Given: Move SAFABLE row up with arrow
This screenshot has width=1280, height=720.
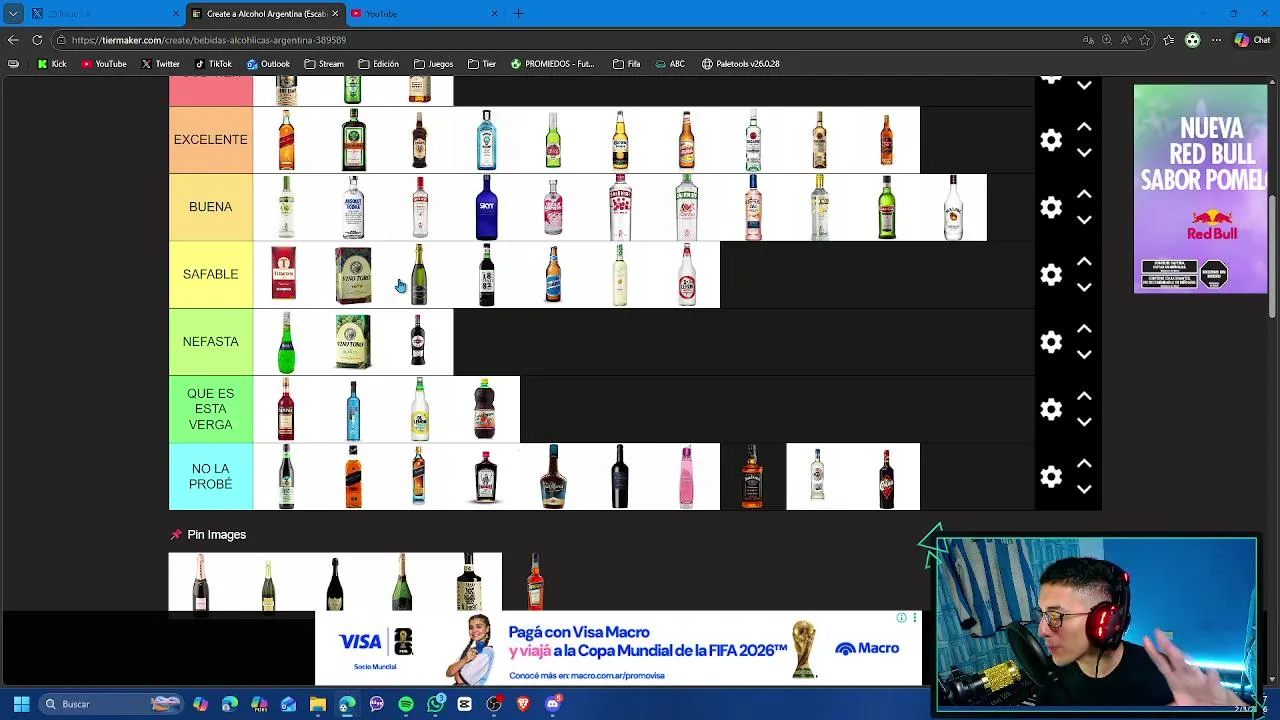Looking at the screenshot, I should click(x=1084, y=261).
